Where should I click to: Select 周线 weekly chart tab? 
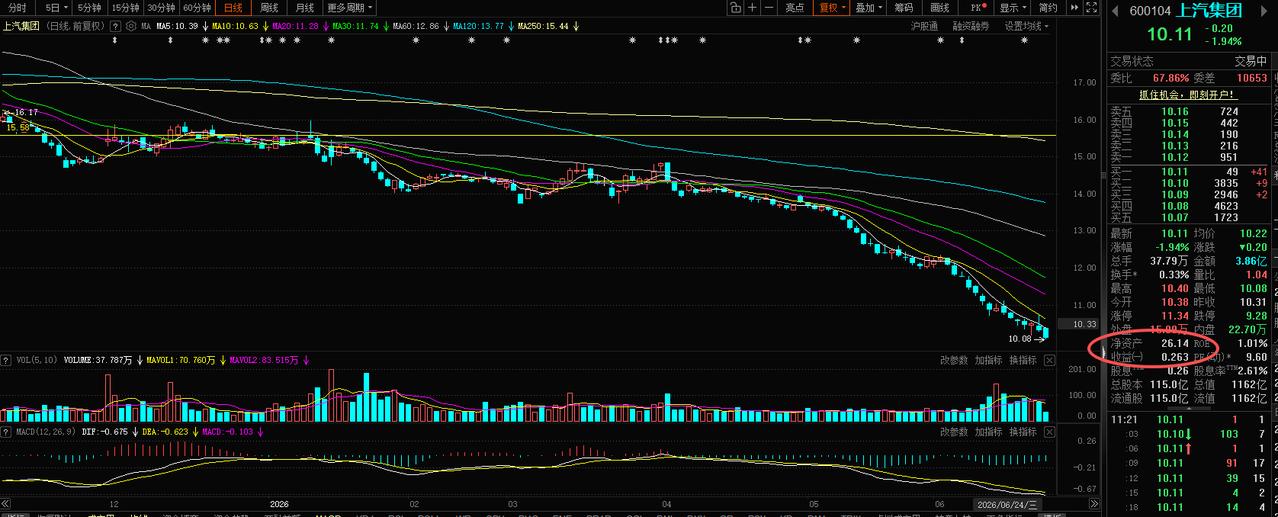(269, 8)
